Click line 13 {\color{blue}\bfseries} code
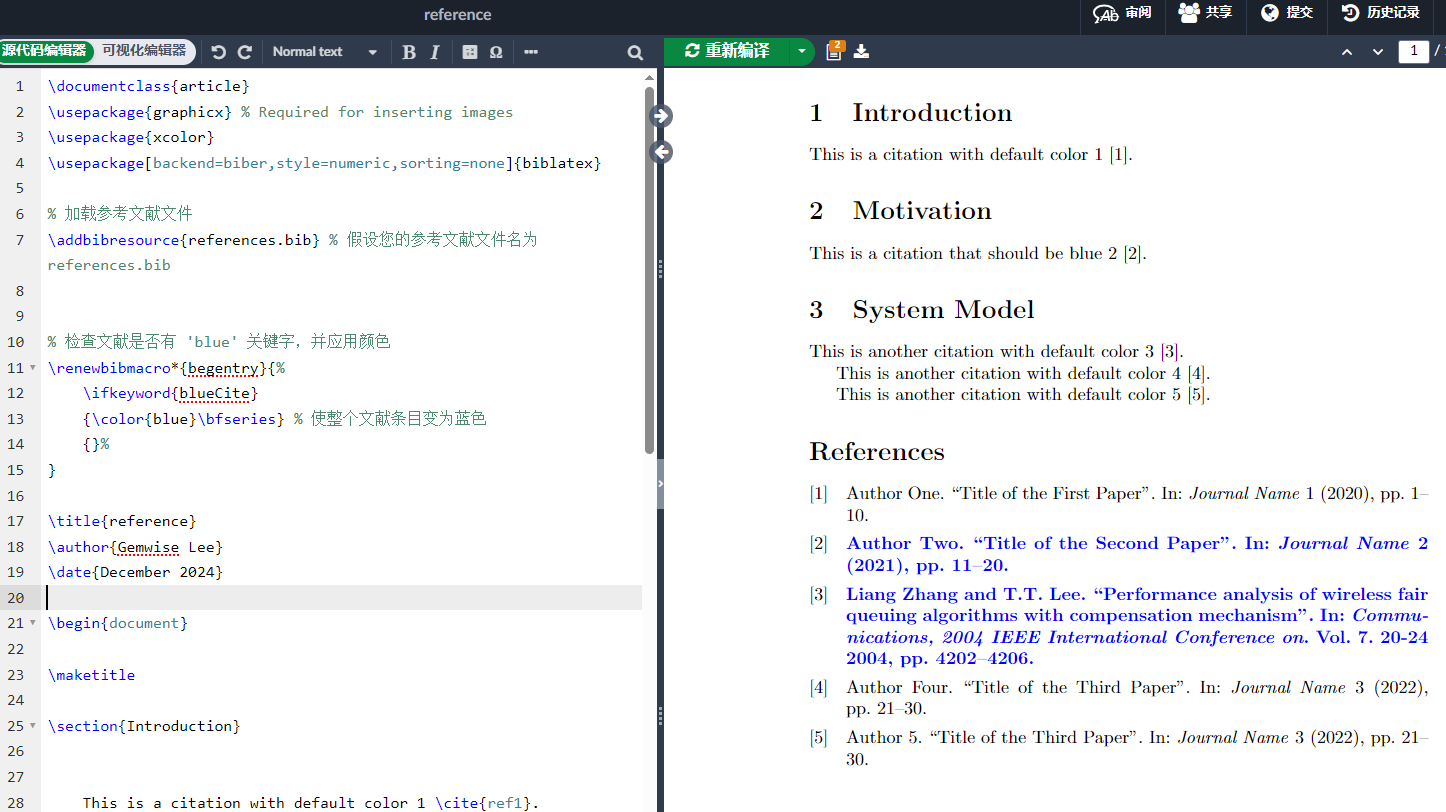This screenshot has width=1446, height=812. click(184, 419)
